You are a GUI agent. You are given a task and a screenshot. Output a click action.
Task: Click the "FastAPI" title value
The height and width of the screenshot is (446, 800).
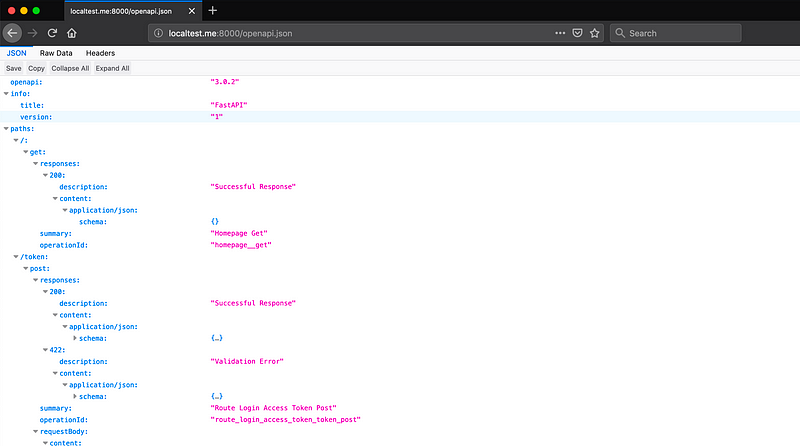click(x=229, y=105)
